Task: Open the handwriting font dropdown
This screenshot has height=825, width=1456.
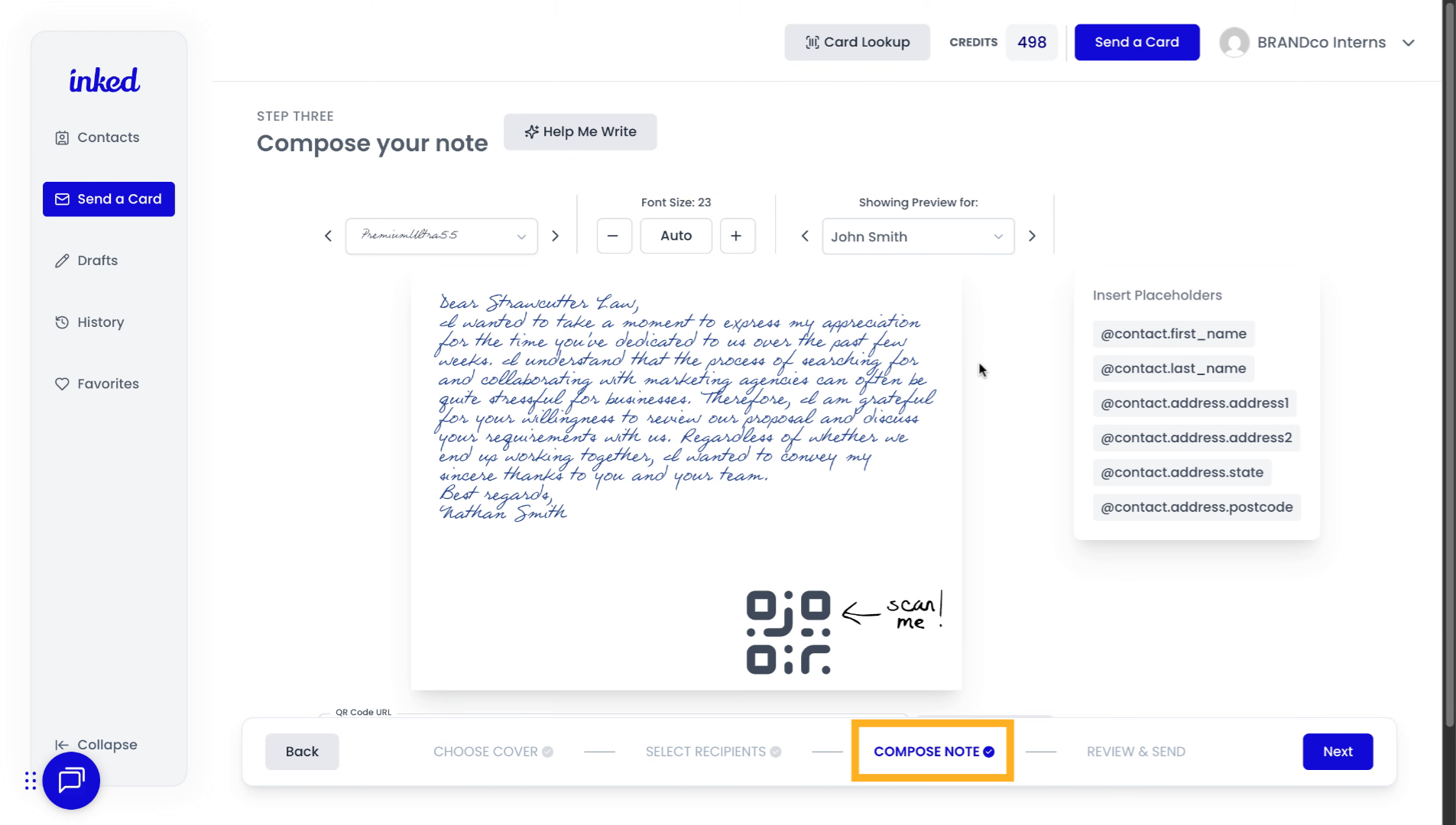Action: point(442,236)
